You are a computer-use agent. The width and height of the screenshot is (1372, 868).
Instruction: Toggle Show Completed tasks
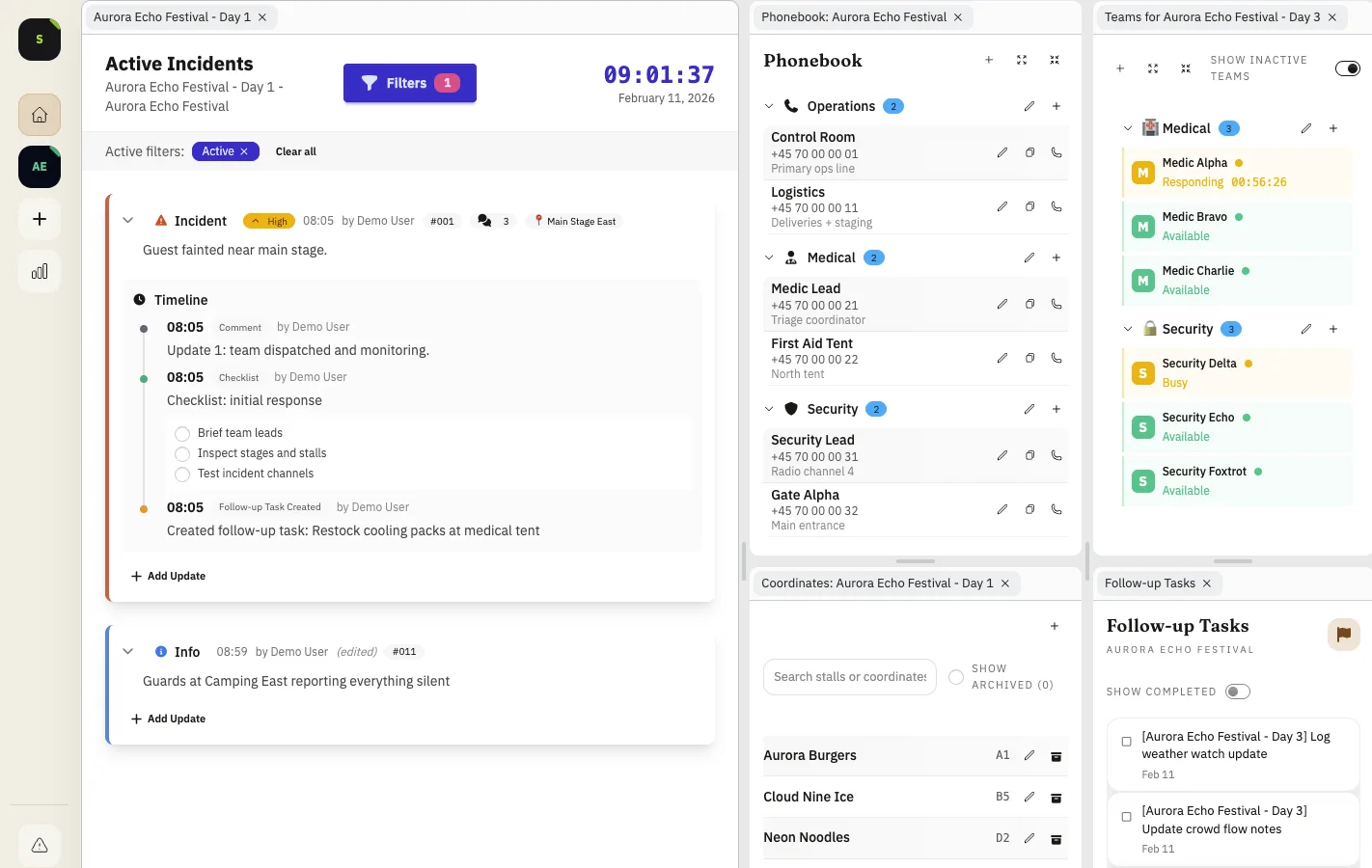click(1237, 691)
